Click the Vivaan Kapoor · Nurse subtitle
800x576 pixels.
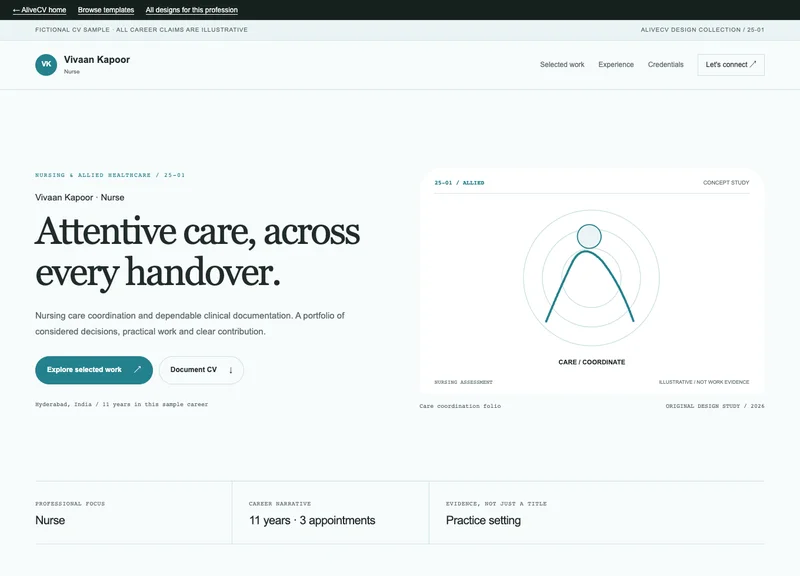(80, 197)
